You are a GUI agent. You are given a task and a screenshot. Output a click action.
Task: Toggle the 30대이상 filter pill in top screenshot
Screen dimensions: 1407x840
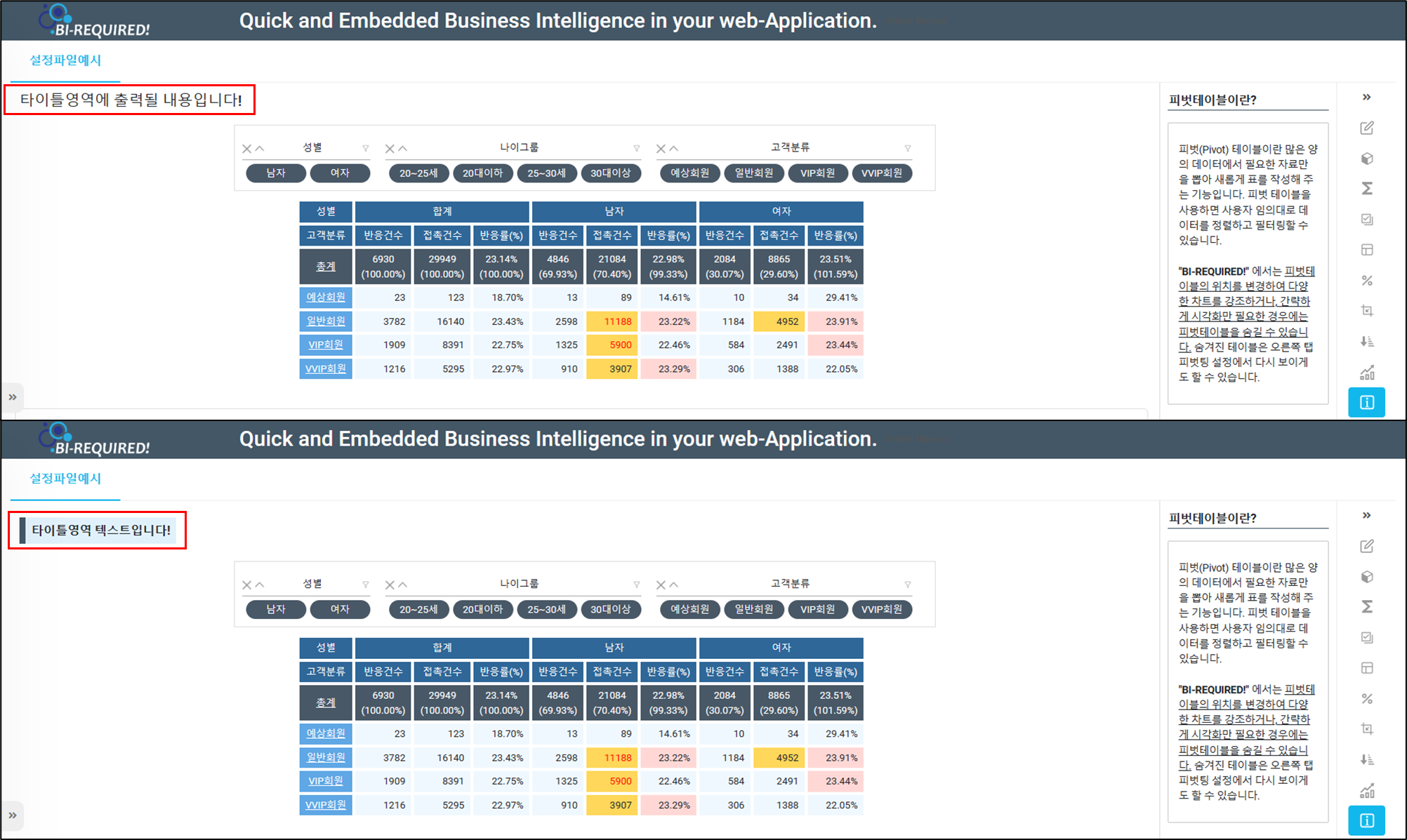click(x=611, y=173)
